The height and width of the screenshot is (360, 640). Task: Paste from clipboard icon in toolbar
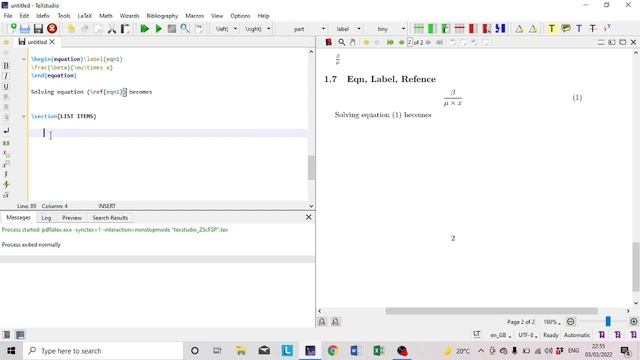point(125,29)
